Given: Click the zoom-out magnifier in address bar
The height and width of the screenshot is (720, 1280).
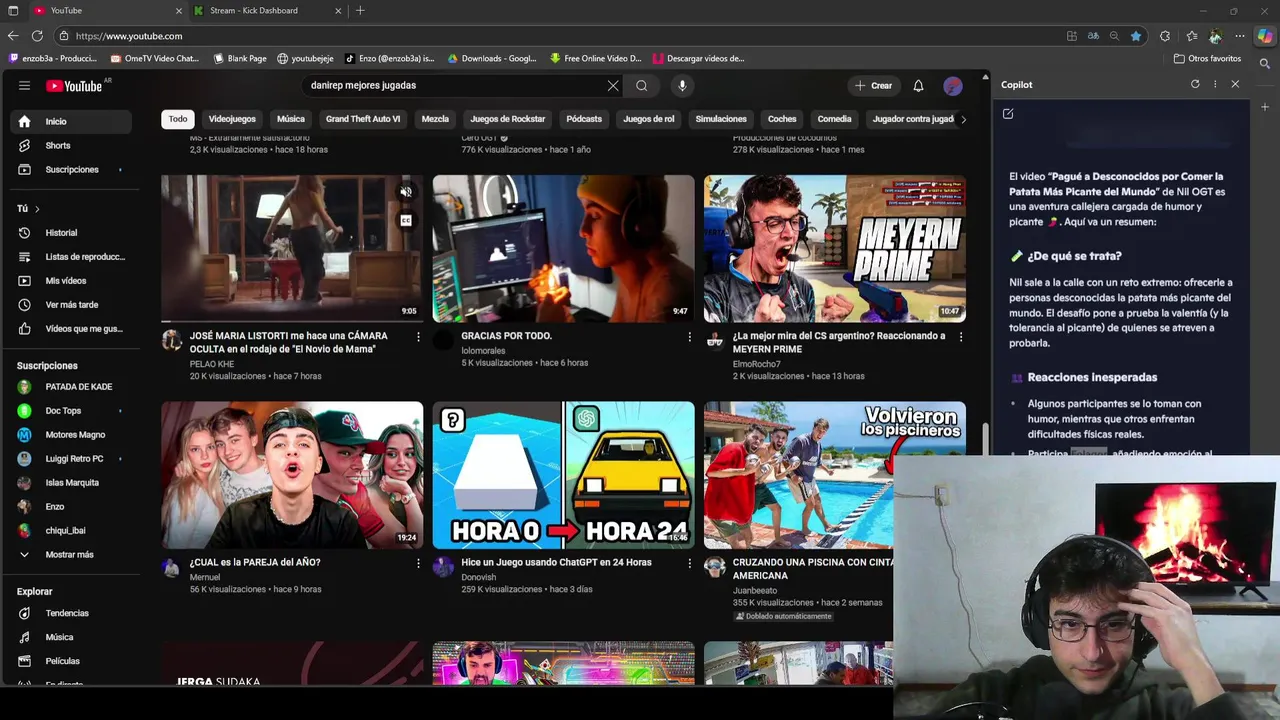Looking at the screenshot, I should pos(1114,36).
